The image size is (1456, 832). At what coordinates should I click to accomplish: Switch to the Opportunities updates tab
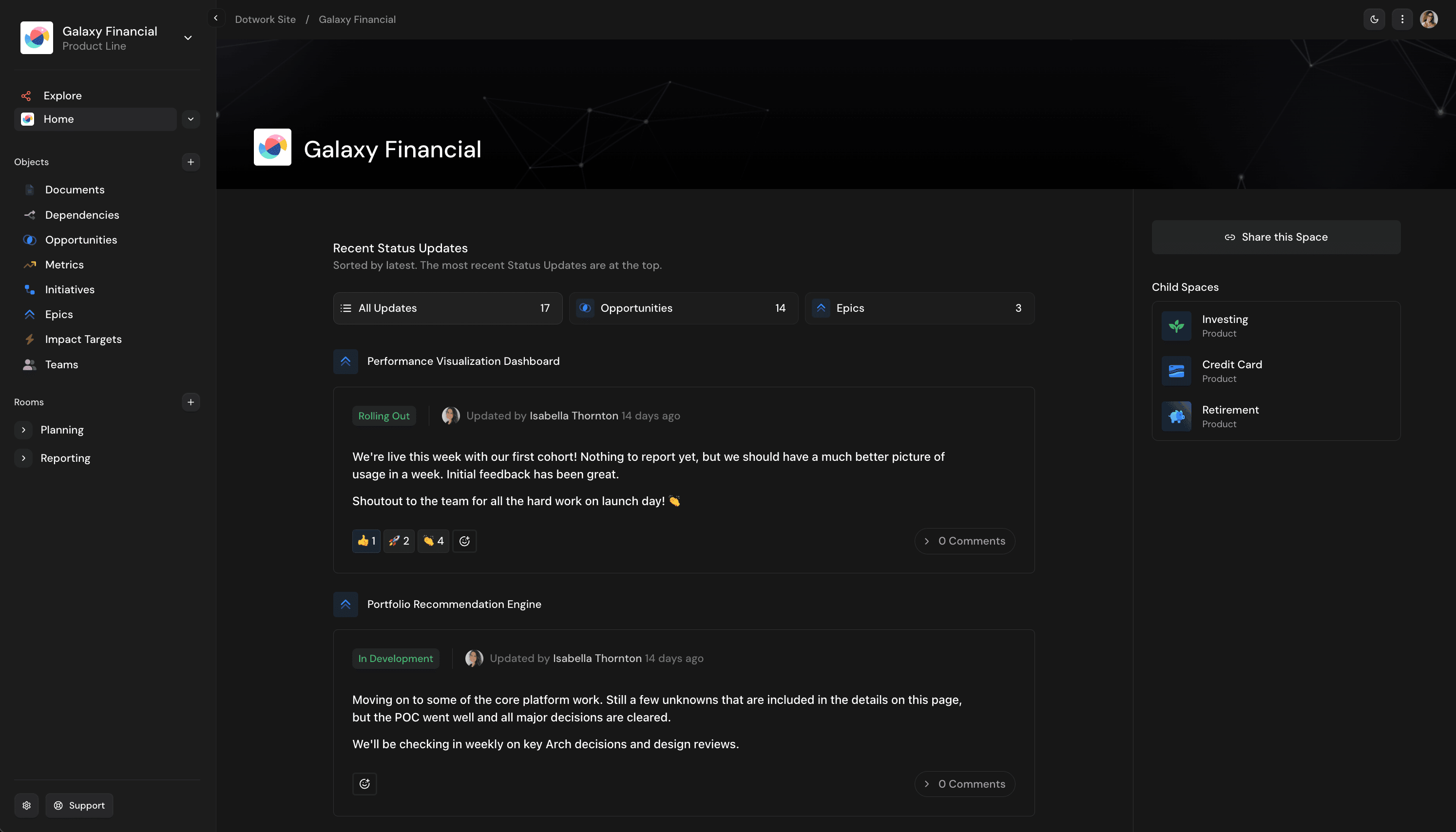pos(684,308)
